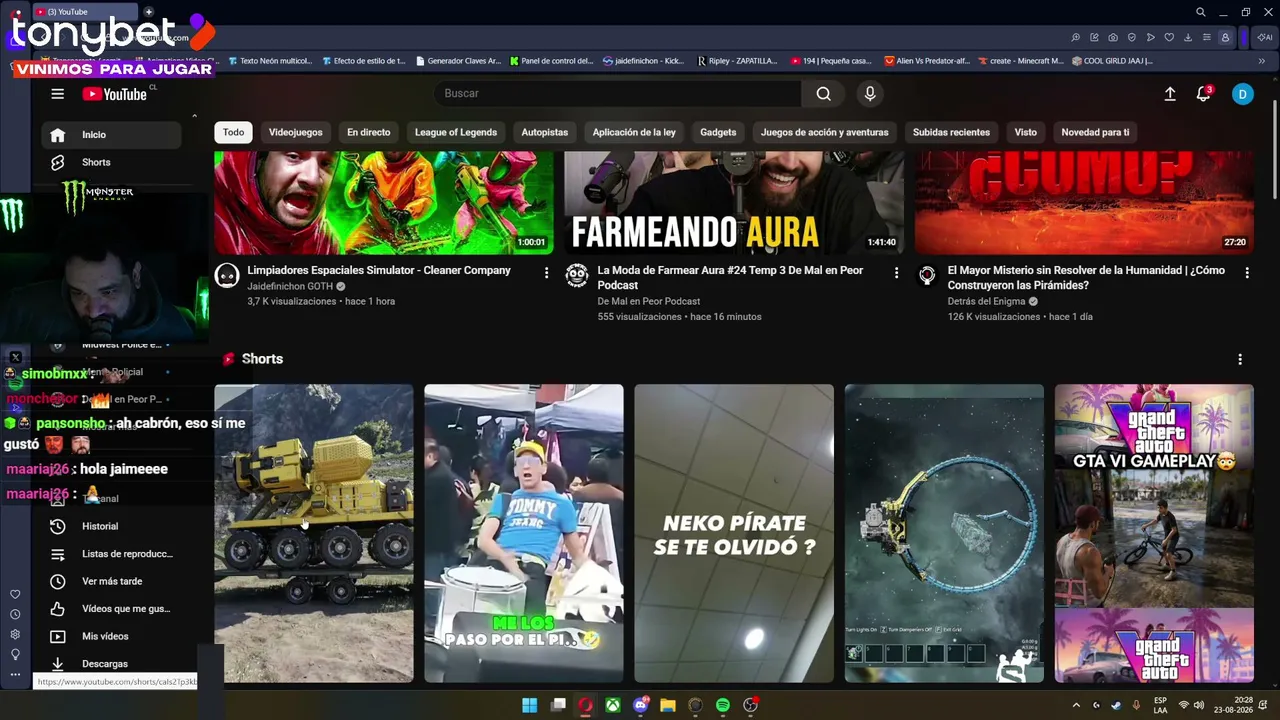
Task: Open the upload video icon
Action: coord(1170,94)
